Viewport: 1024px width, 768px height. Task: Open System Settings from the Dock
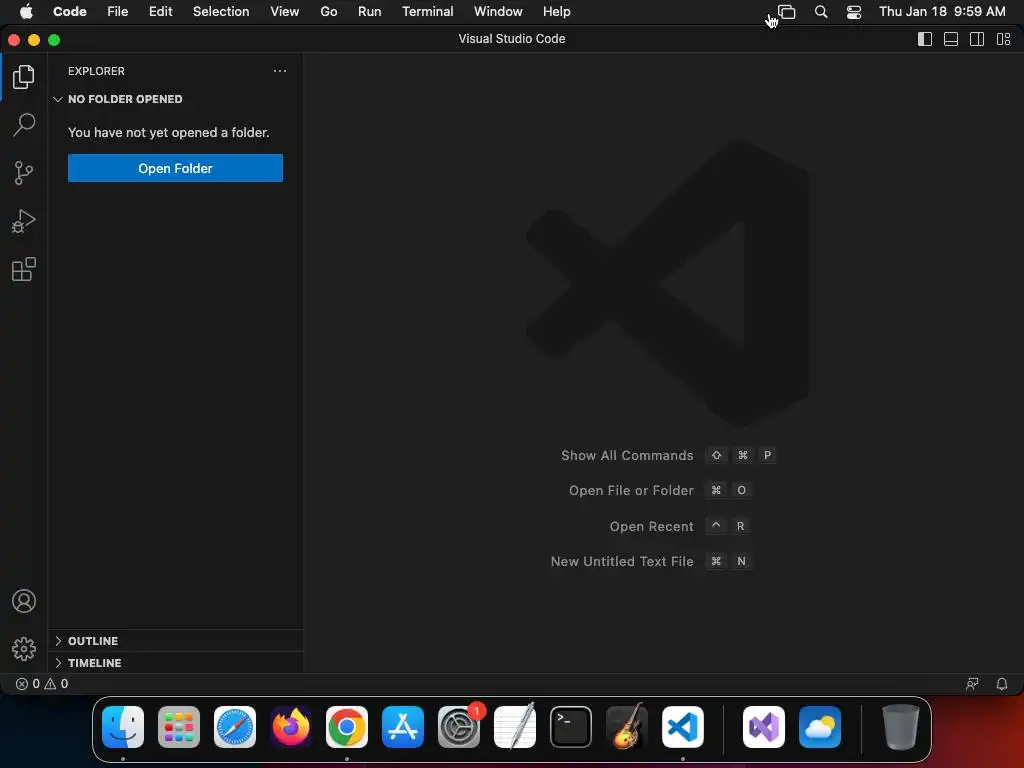[459, 727]
